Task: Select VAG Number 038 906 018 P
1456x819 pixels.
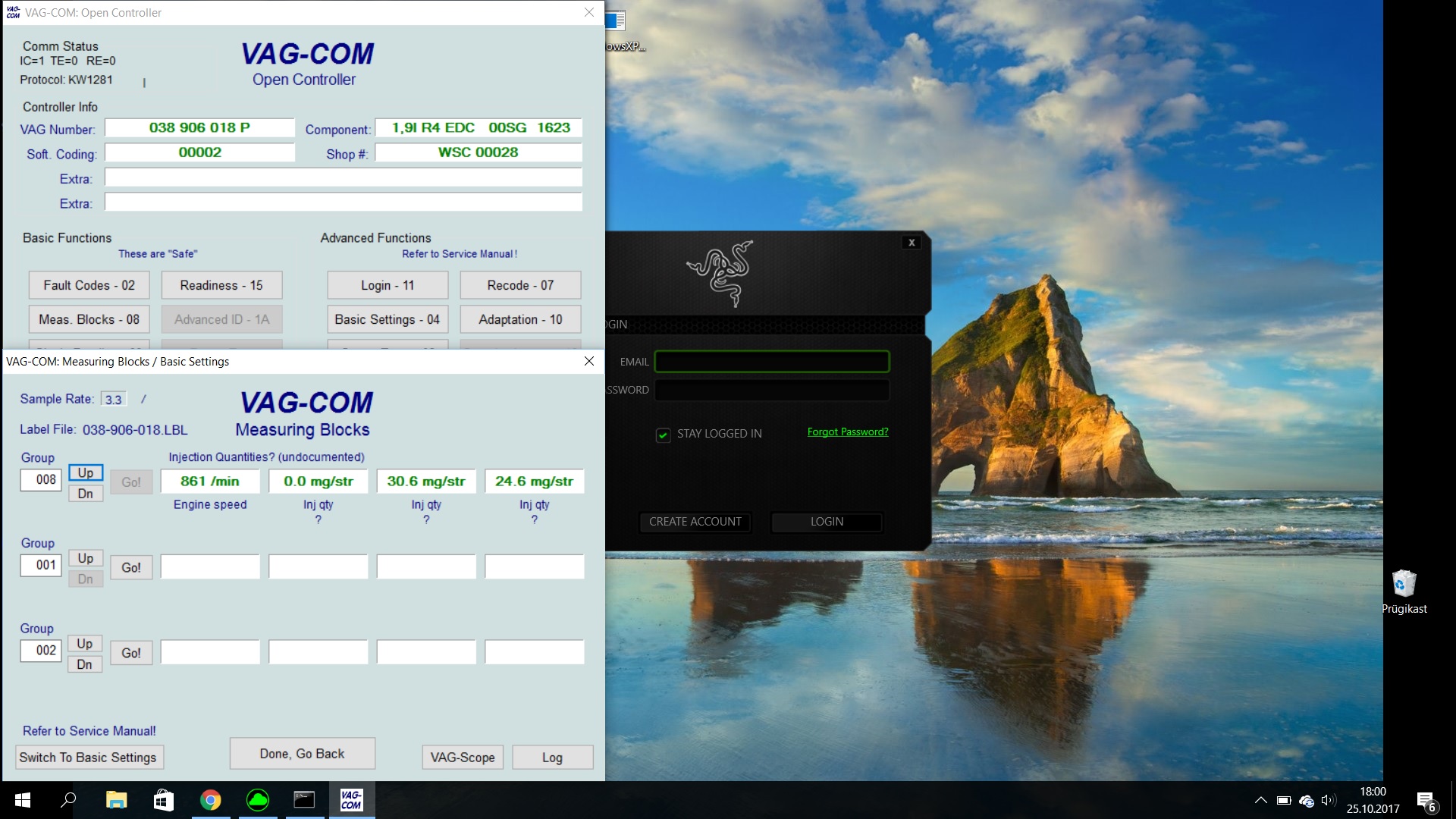Action: pos(199,127)
